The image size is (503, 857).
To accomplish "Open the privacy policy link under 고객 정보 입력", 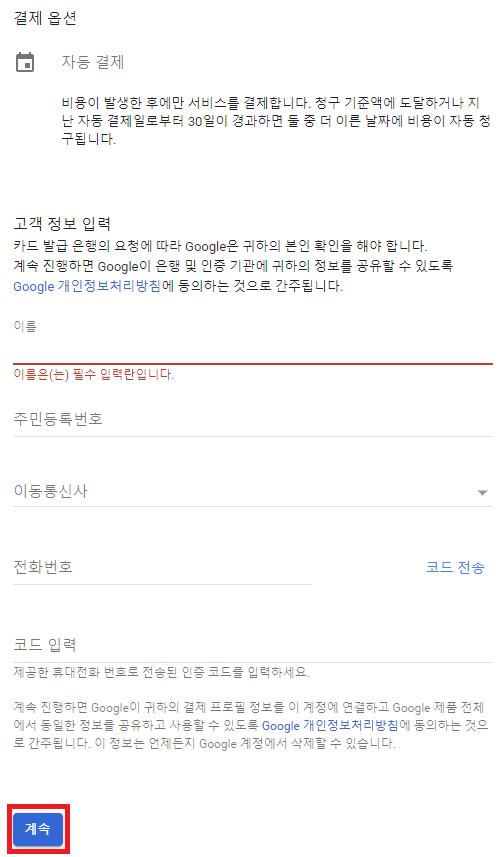I will point(87,286).
